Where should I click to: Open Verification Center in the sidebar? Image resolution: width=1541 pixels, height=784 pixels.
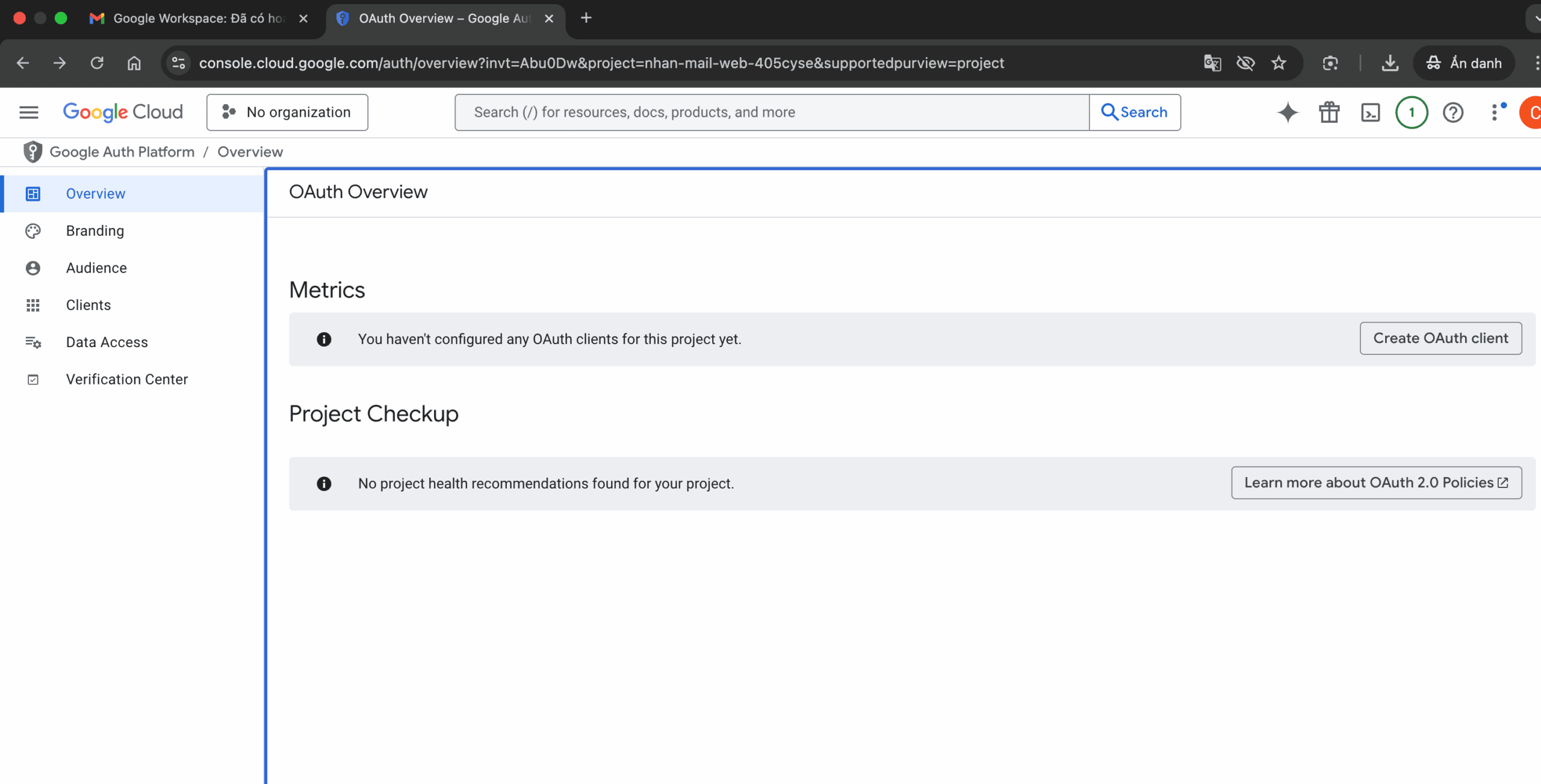click(132, 380)
